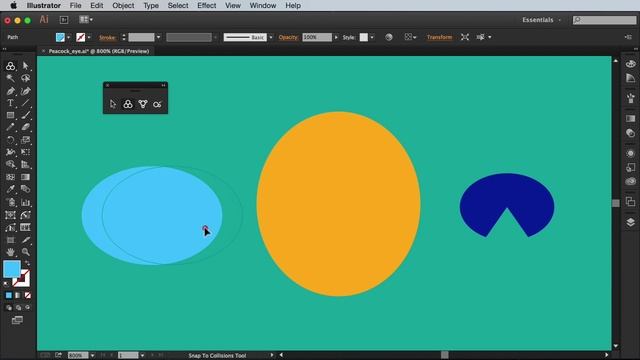The height and width of the screenshot is (360, 640).
Task: Click the Transform link in Control bar
Action: (x=440, y=37)
